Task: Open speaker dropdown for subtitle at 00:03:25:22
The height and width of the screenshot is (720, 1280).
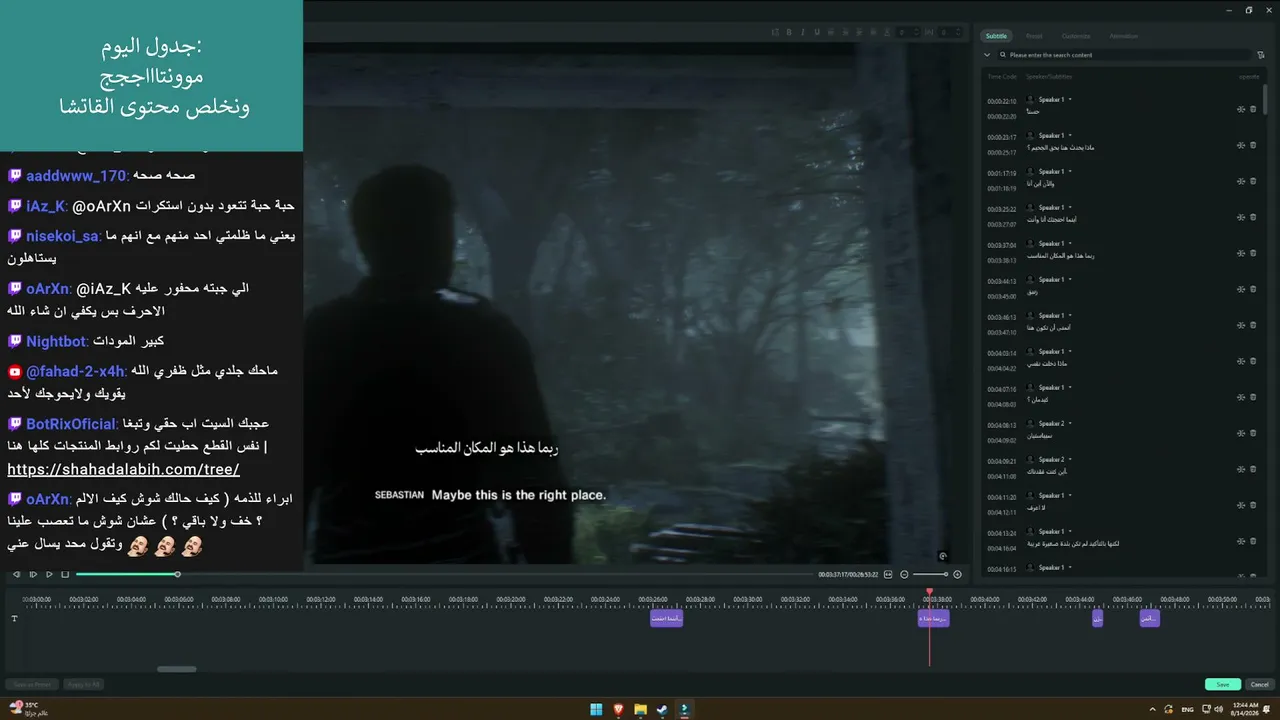Action: 1070,208
